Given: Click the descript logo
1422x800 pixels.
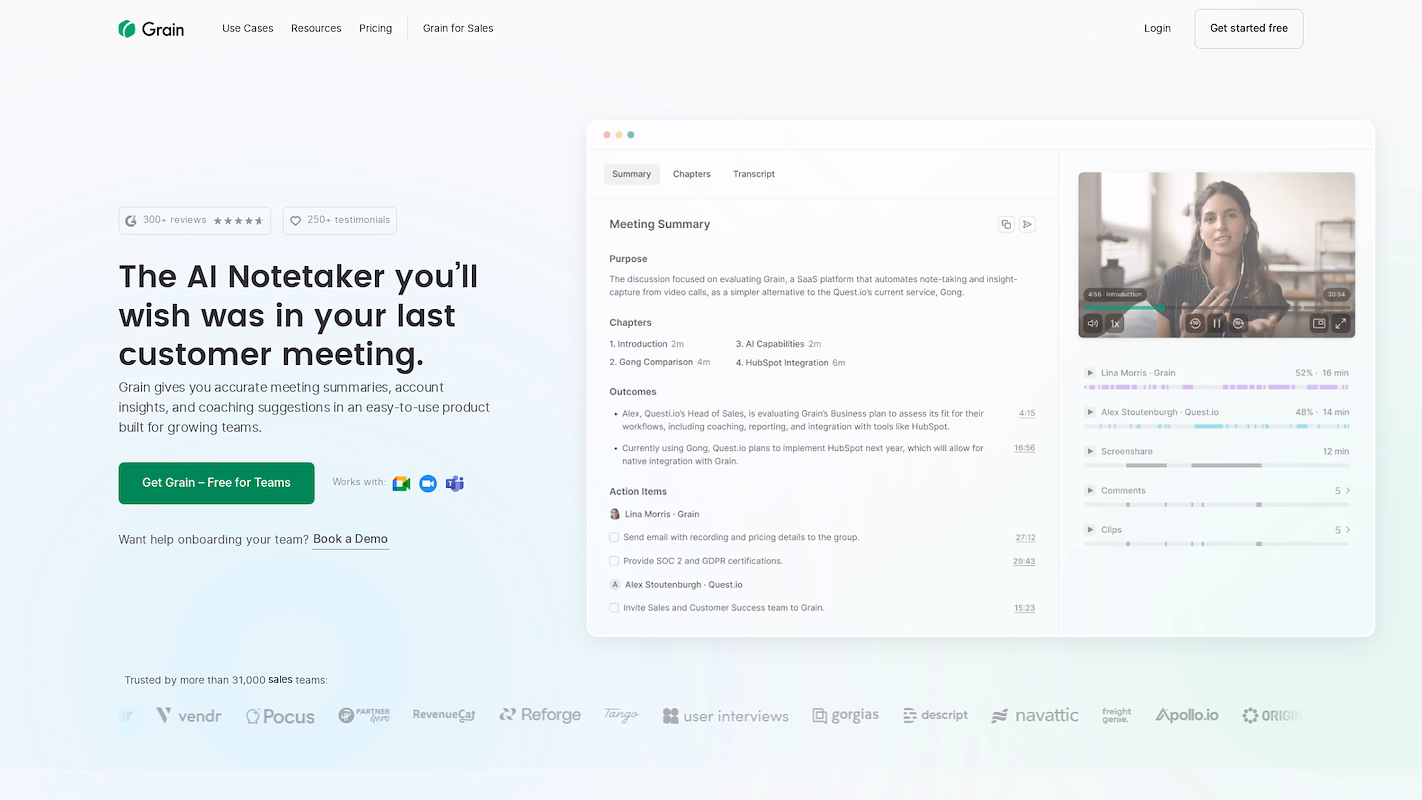Looking at the screenshot, I should 935,715.
